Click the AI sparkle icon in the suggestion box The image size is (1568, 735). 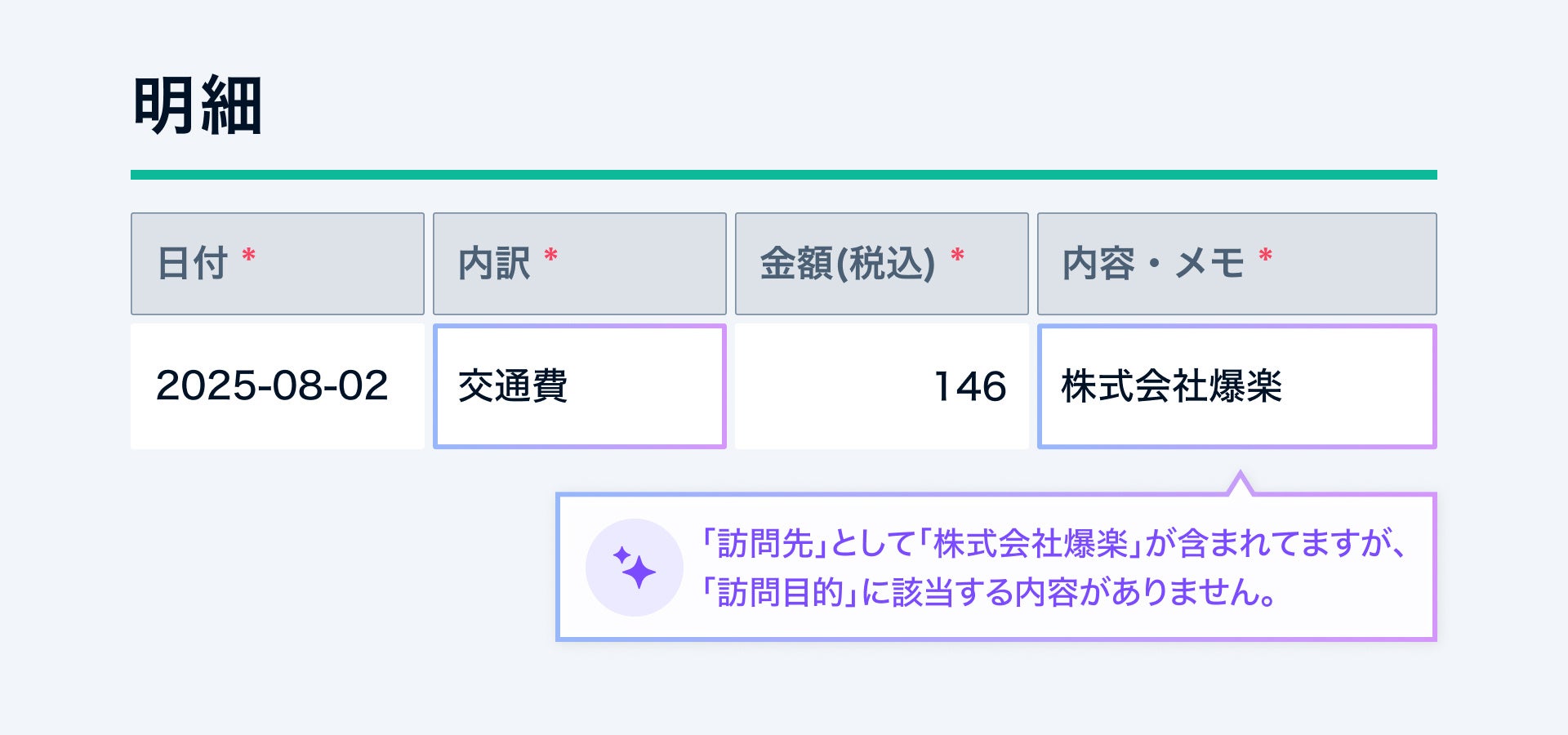(634, 567)
